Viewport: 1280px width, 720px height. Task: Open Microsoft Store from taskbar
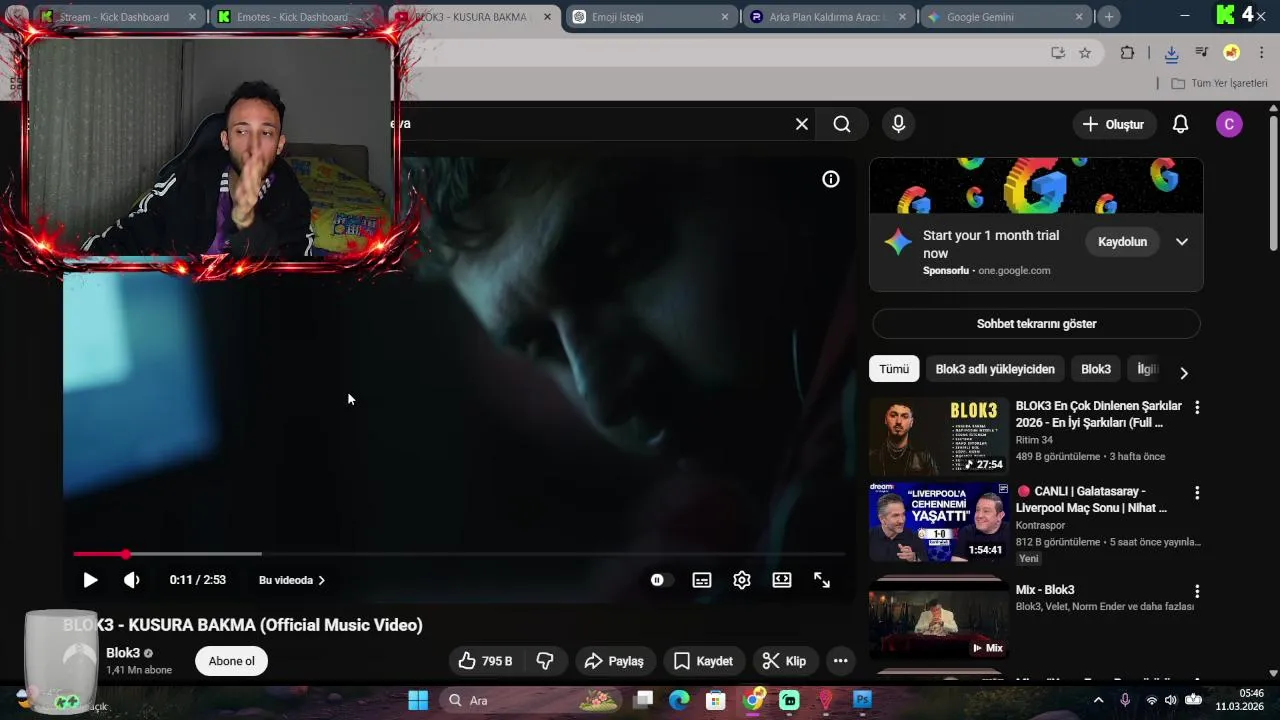pos(715,700)
